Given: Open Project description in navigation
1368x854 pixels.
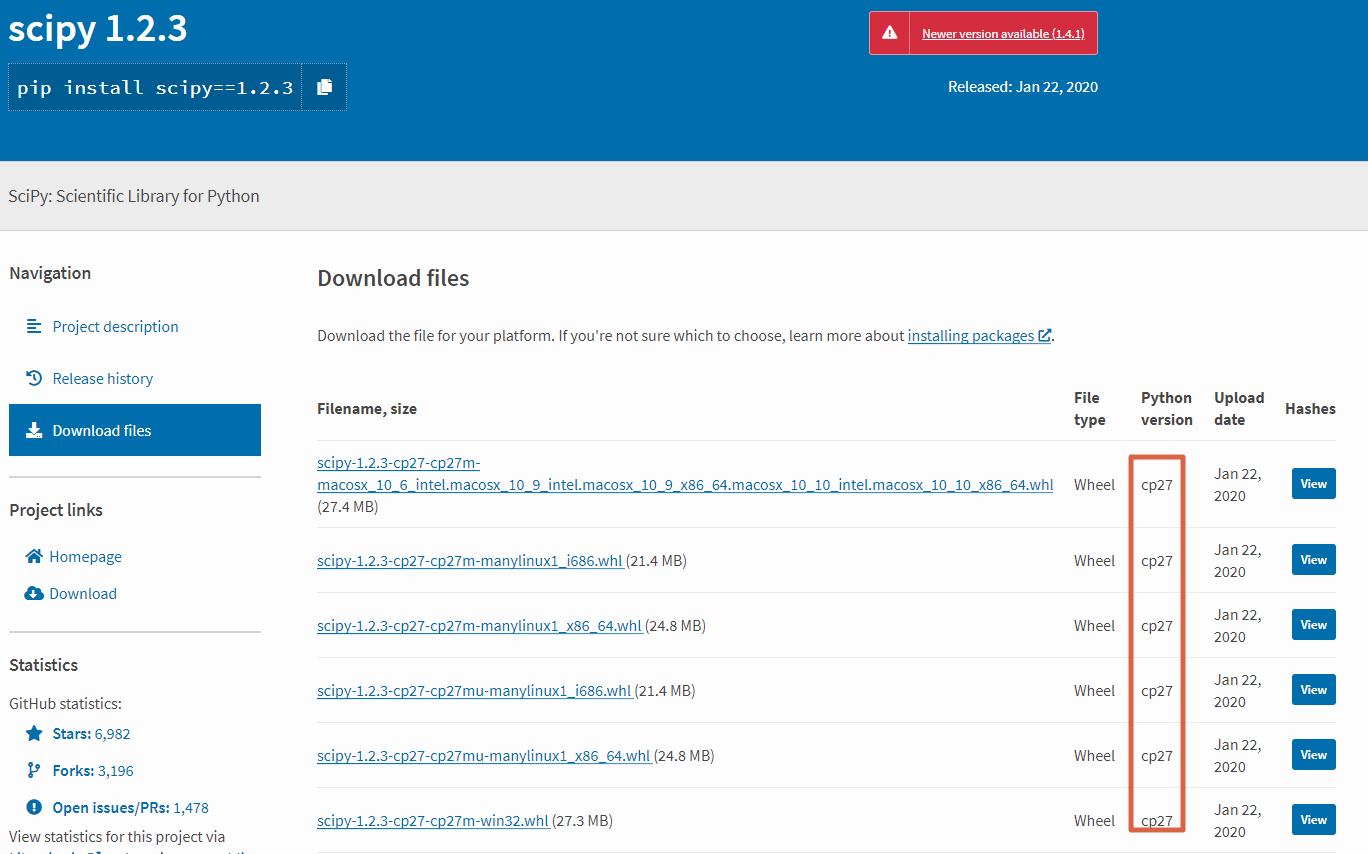Looking at the screenshot, I should (x=116, y=327).
